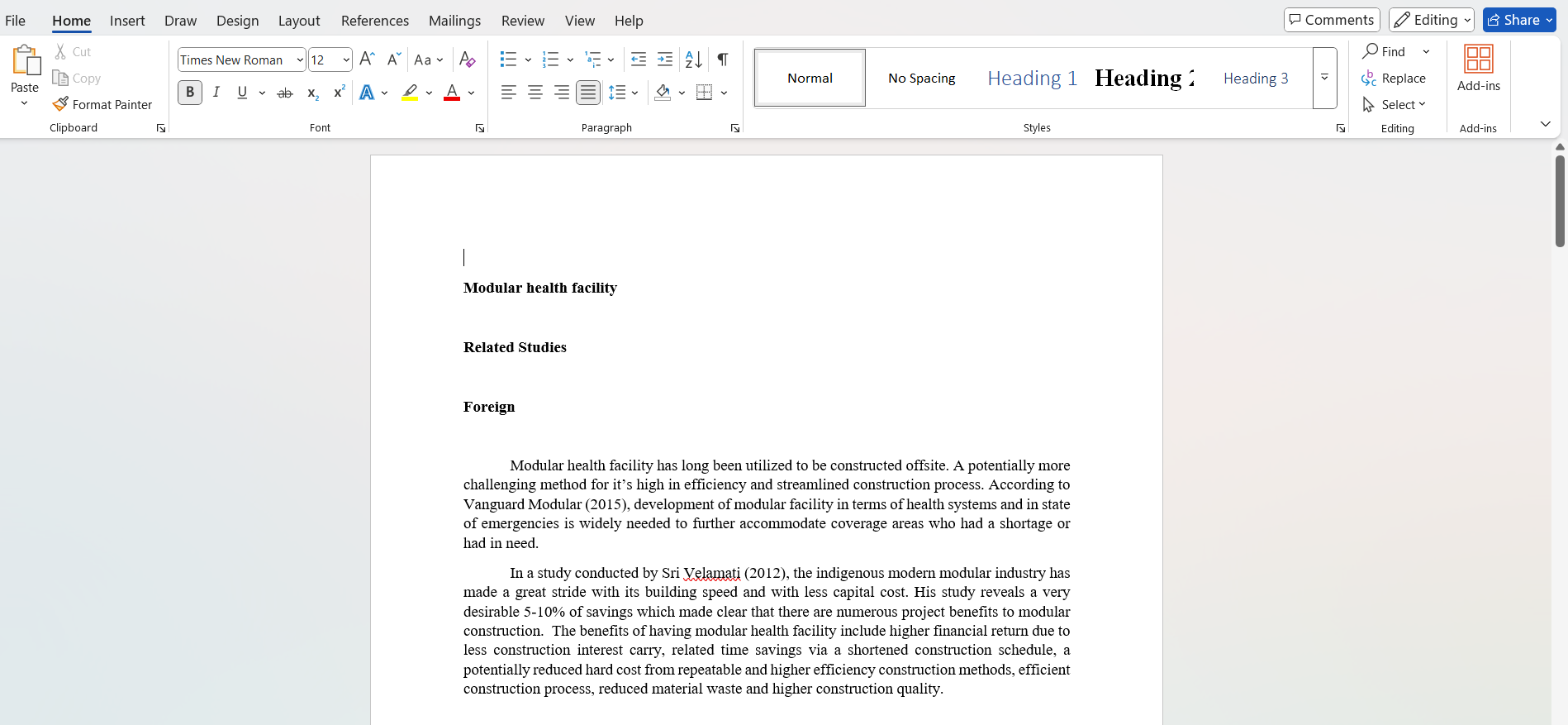Center the paragraph text
The width and height of the screenshot is (1568, 725).
535,93
